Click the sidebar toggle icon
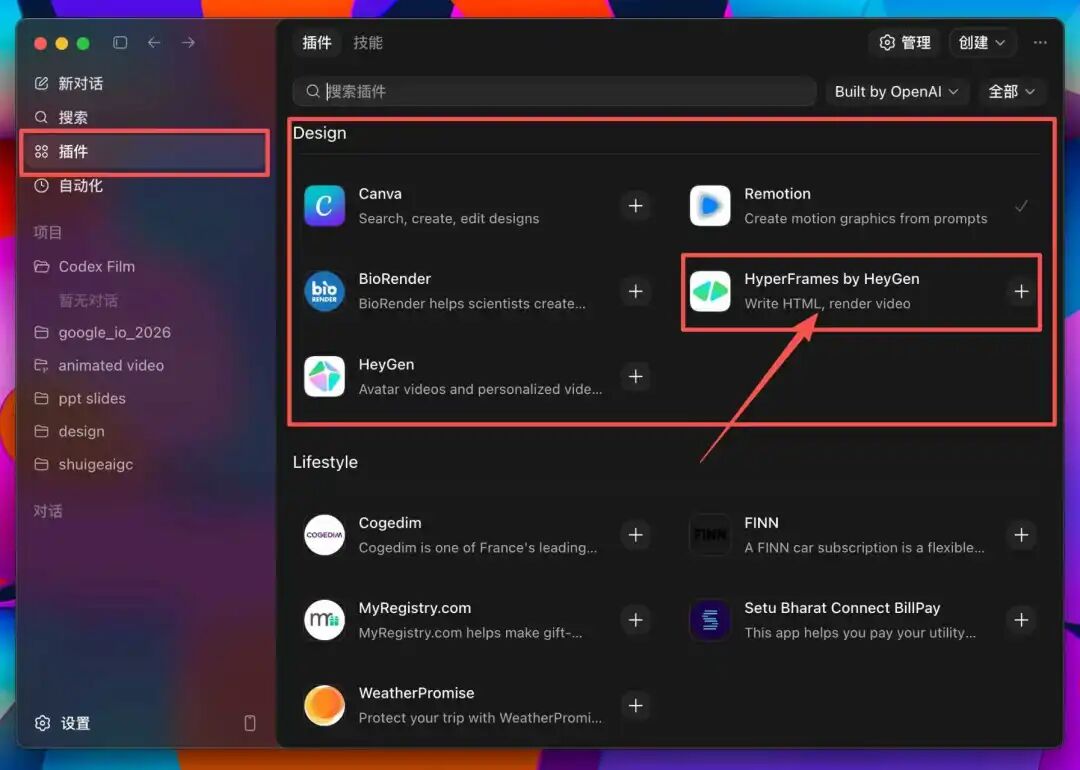The image size is (1080, 770). [120, 43]
